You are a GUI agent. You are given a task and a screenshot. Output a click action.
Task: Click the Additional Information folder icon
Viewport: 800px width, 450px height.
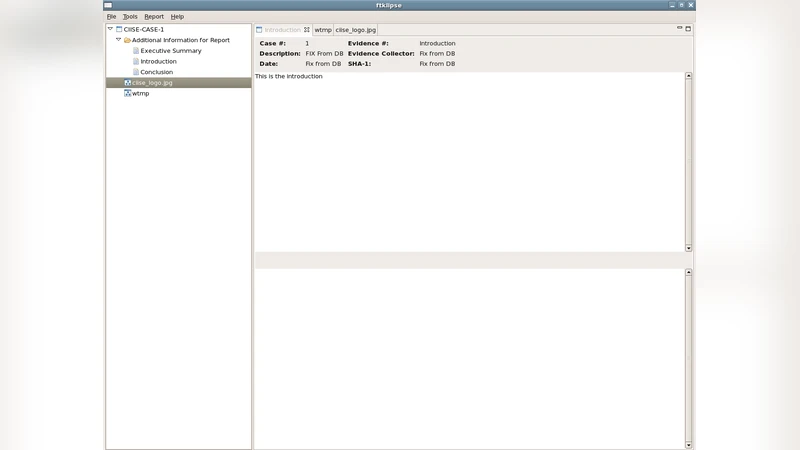pos(127,40)
